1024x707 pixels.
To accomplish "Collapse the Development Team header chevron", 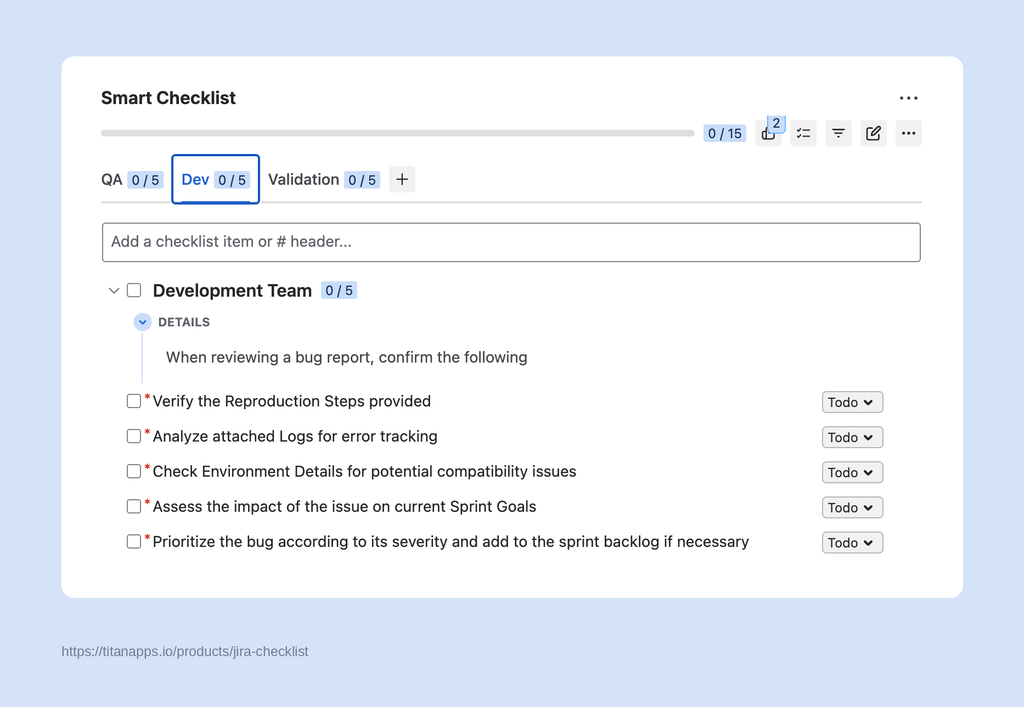I will tap(114, 291).
